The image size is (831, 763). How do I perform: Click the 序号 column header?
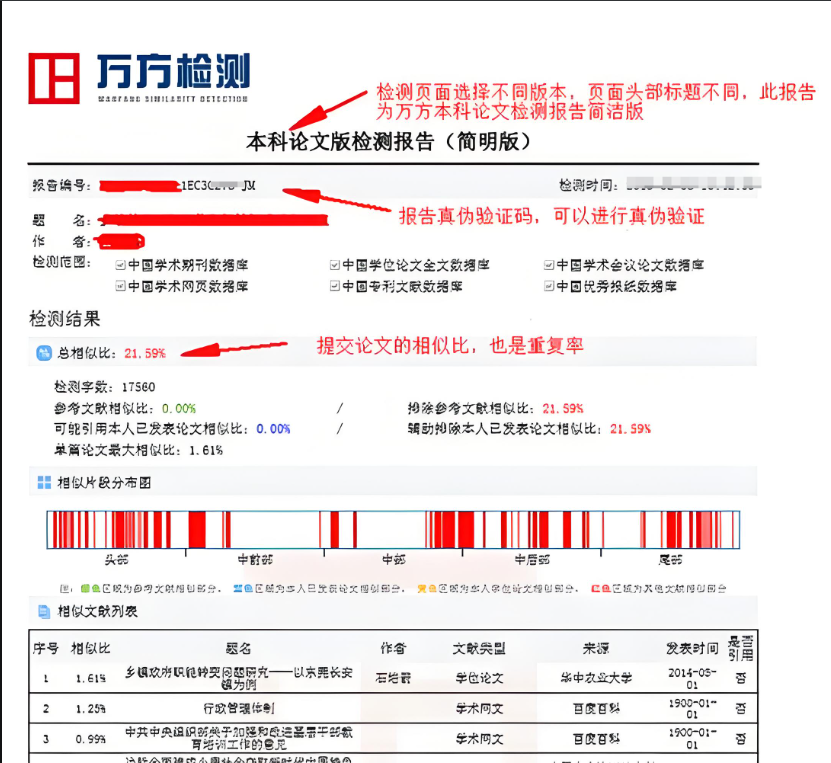[x=46, y=648]
